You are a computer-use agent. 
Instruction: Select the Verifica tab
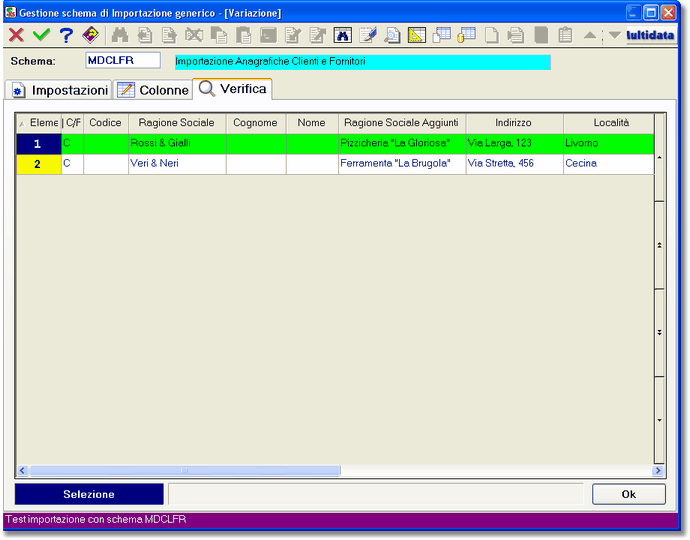coord(232,89)
